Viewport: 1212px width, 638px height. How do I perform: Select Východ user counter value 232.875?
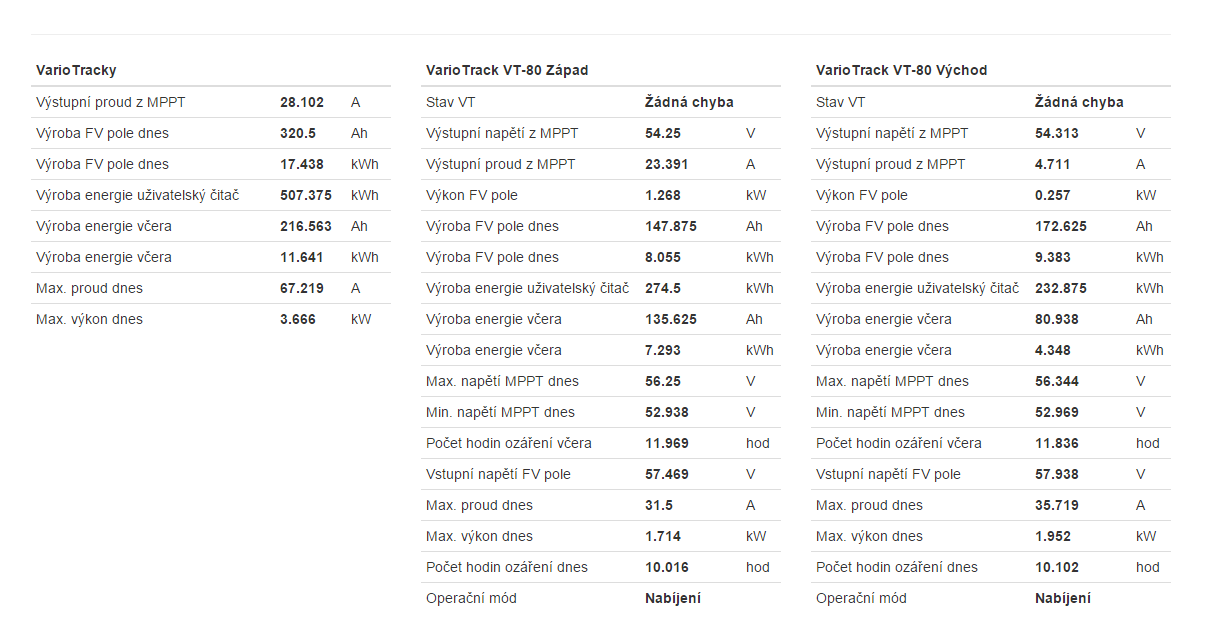(1061, 288)
